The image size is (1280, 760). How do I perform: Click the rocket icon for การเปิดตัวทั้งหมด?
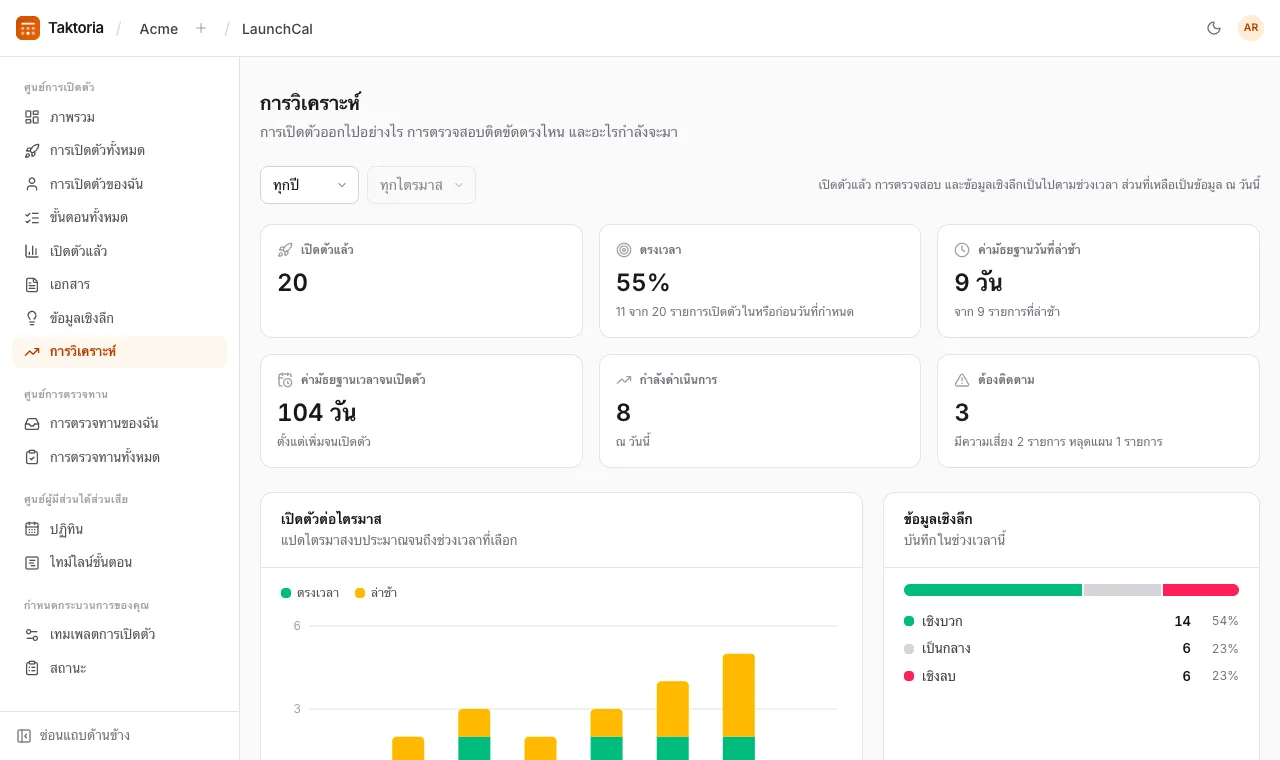coord(32,151)
